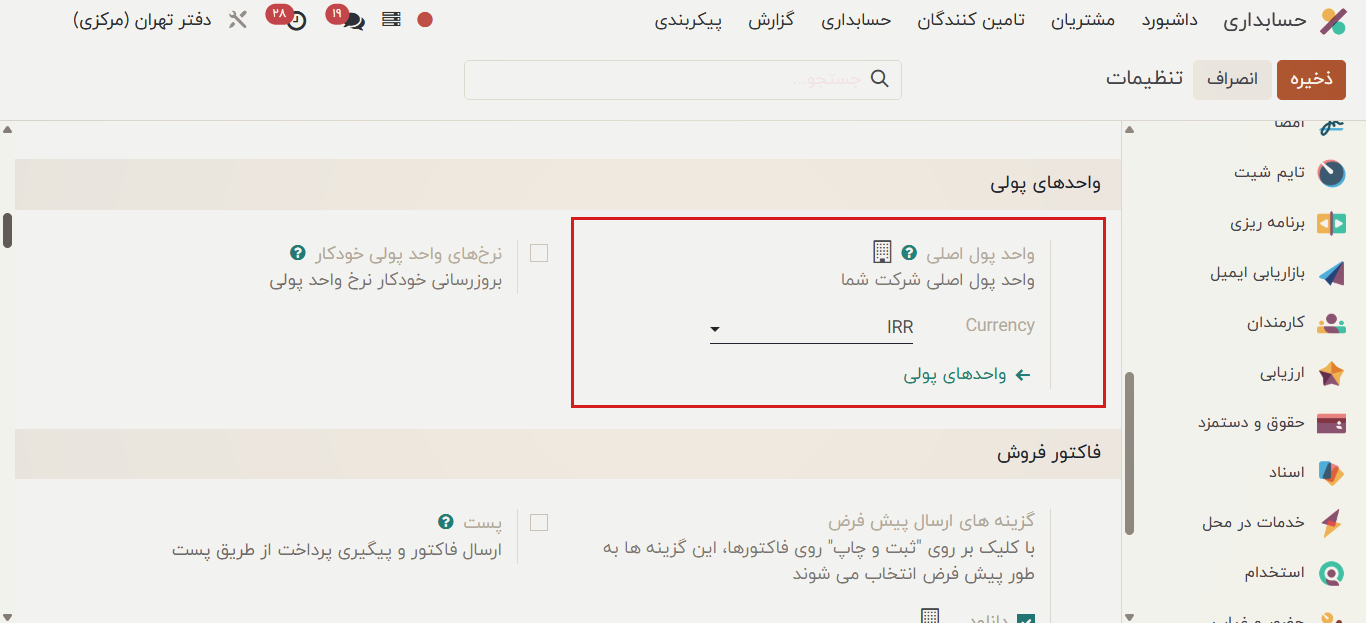The image size is (1366, 623).
Task: Click main panel scrollbar down arrow
Action: [x=7, y=617]
